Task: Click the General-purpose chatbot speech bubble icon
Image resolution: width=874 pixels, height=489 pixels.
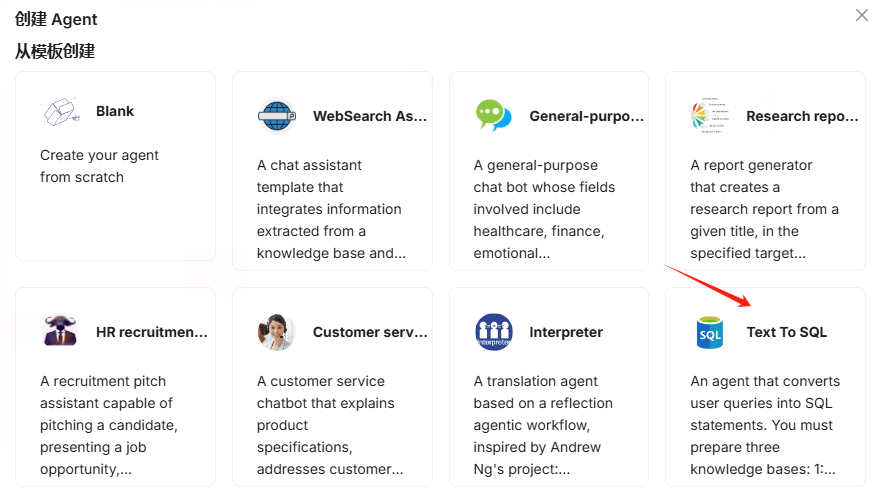Action: pos(493,116)
